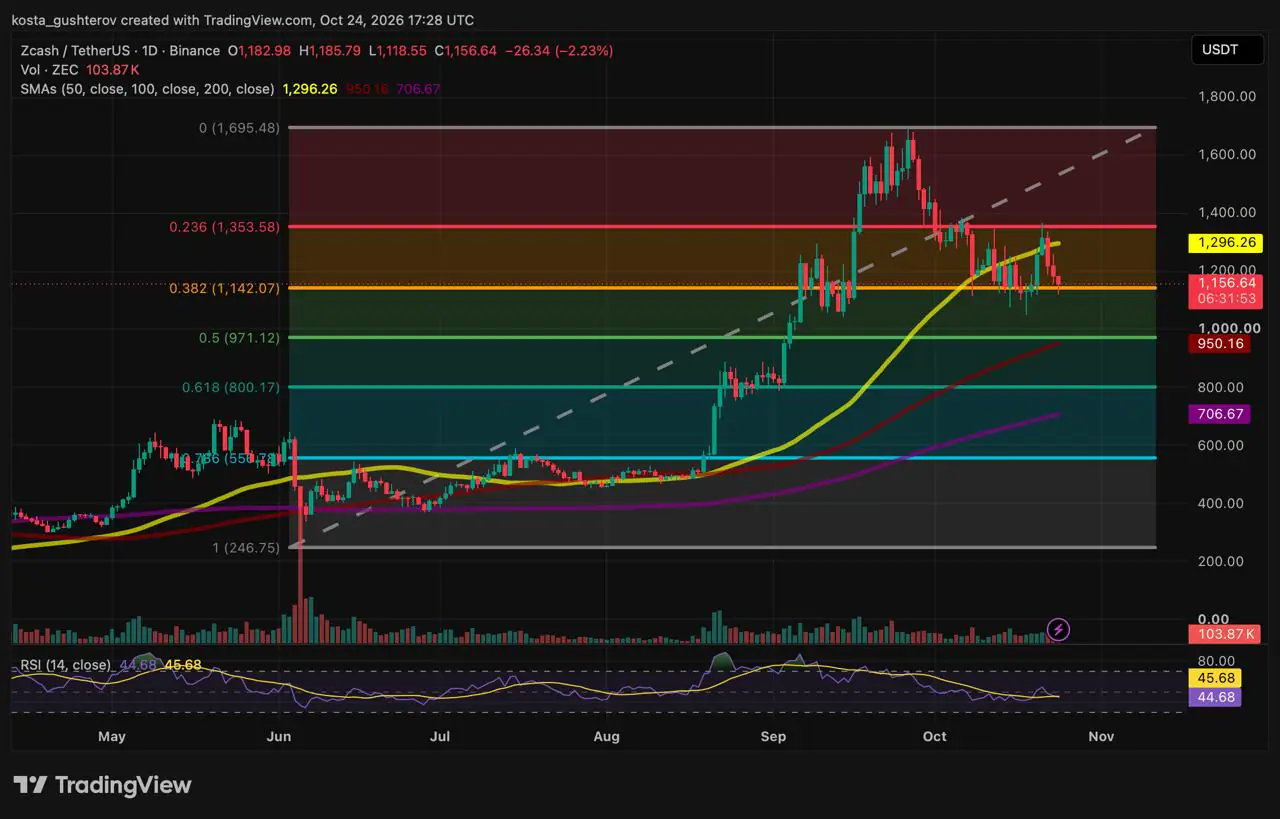Image resolution: width=1280 pixels, height=819 pixels.
Task: Click the Nov label on time axis
Action: pos(1101,736)
